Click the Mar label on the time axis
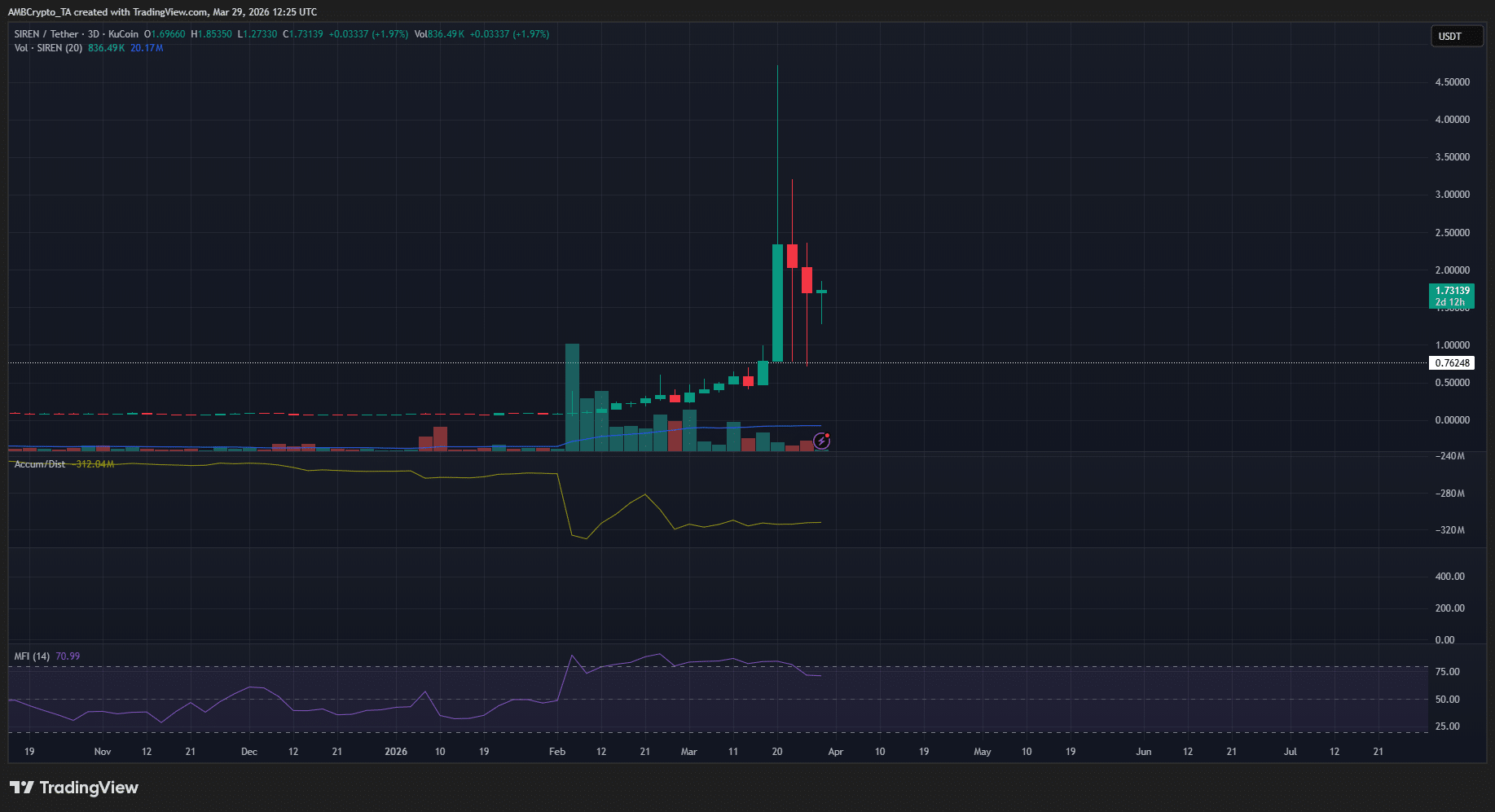 pyautogui.click(x=689, y=751)
